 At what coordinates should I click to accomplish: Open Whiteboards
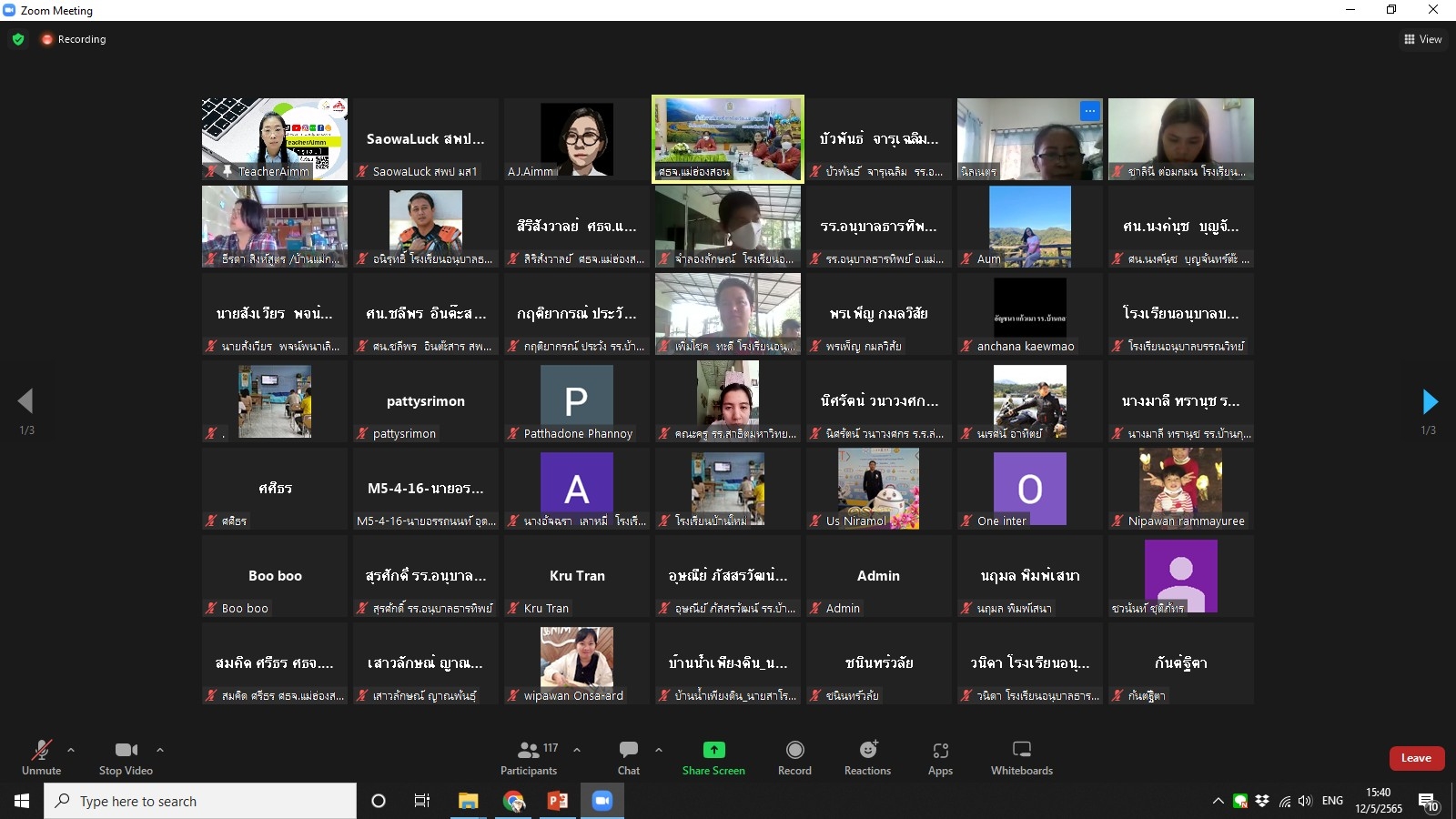(x=1021, y=757)
